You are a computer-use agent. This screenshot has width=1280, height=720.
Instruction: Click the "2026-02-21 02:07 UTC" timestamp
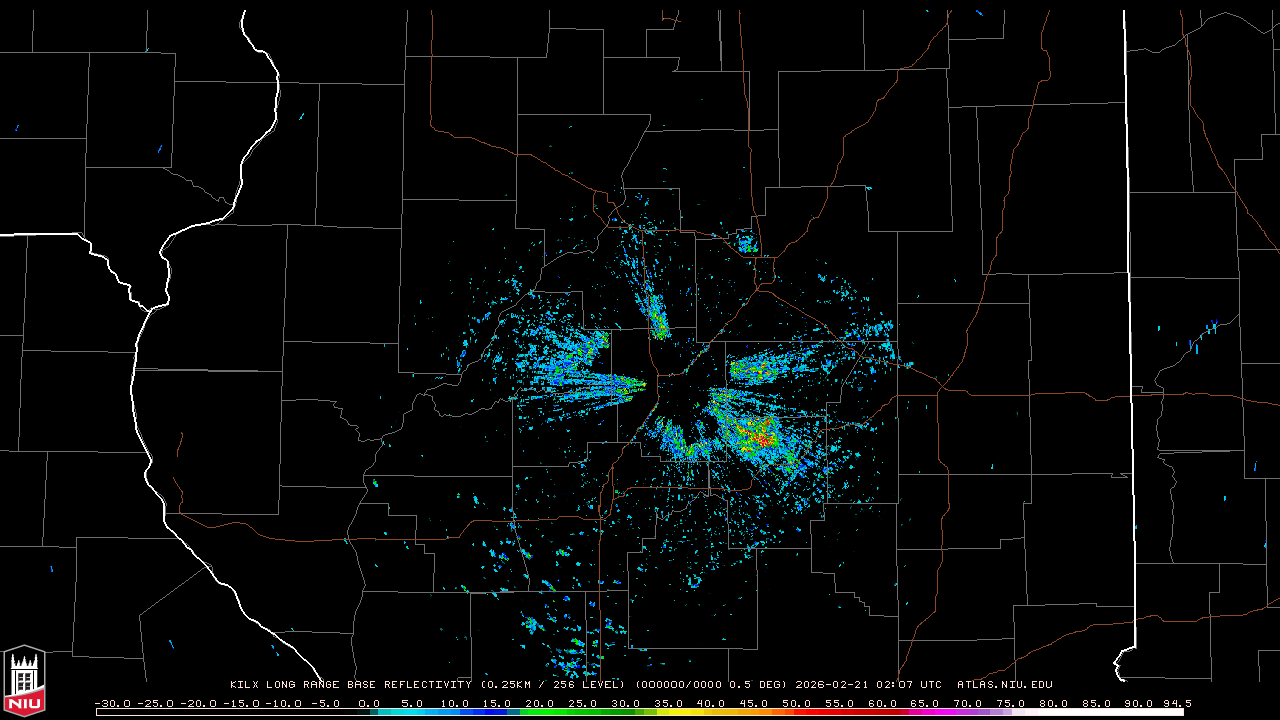[x=868, y=685]
